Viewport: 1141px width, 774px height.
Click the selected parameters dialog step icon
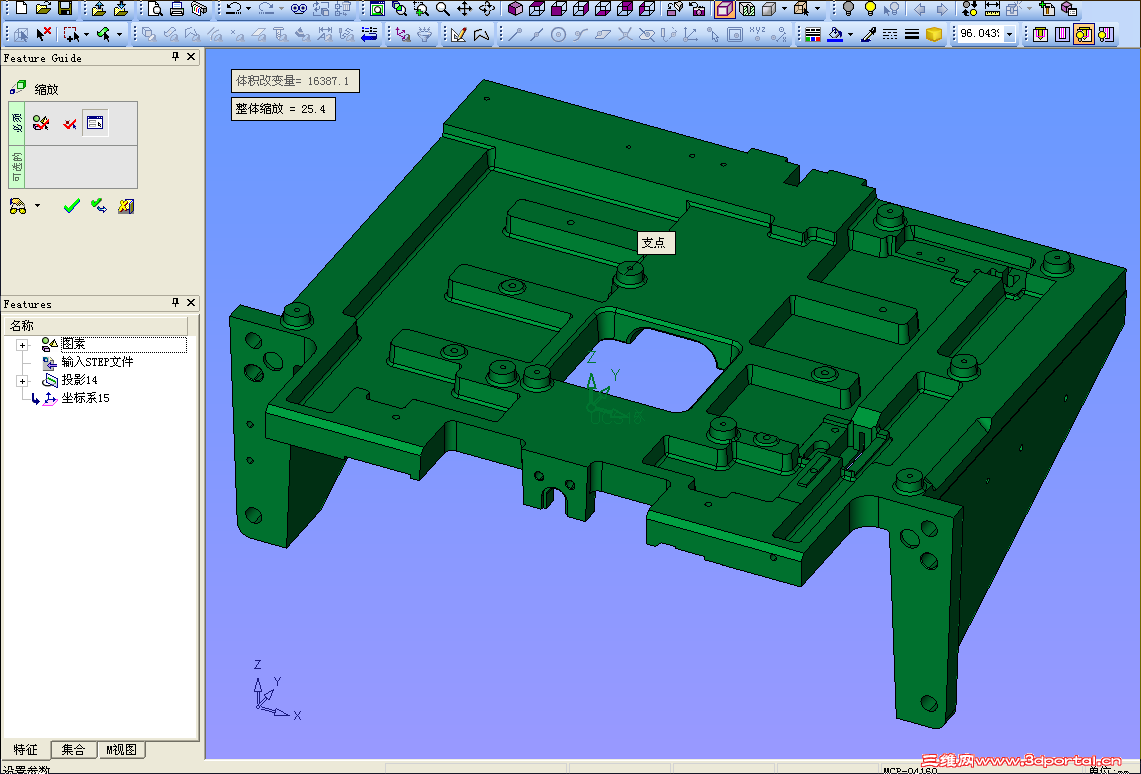95,123
